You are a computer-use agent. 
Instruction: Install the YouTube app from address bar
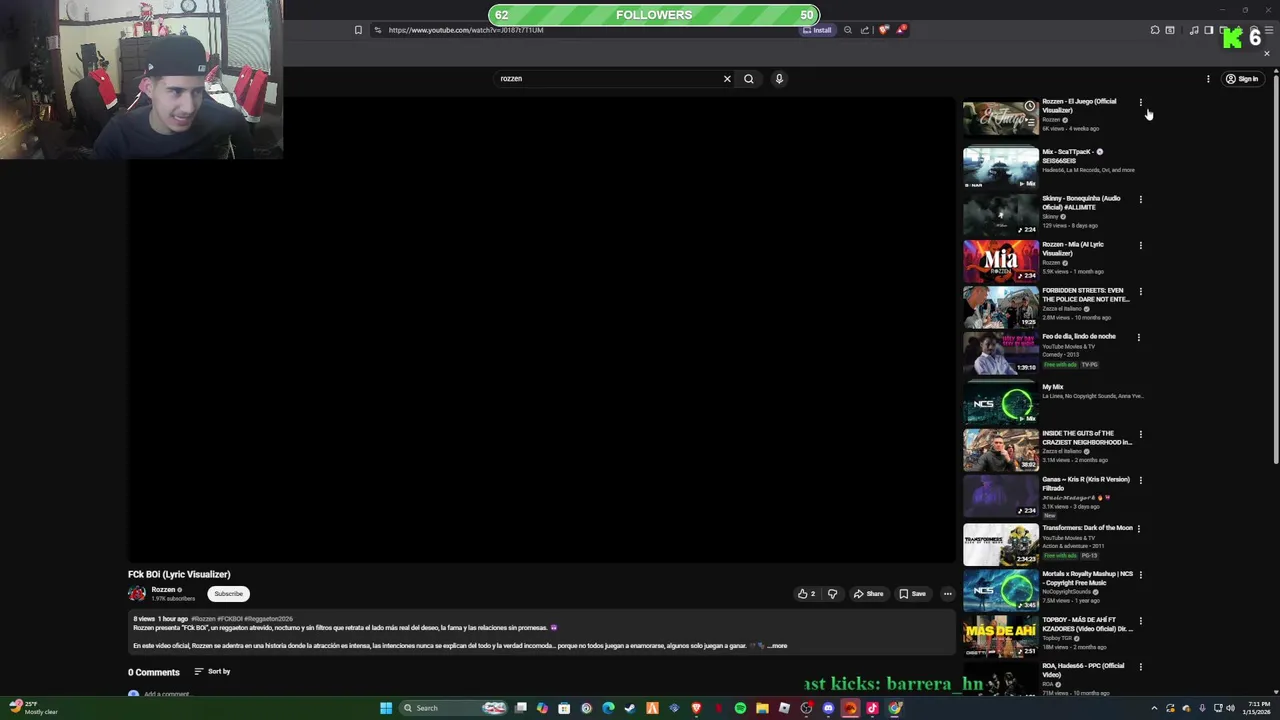[x=817, y=30]
